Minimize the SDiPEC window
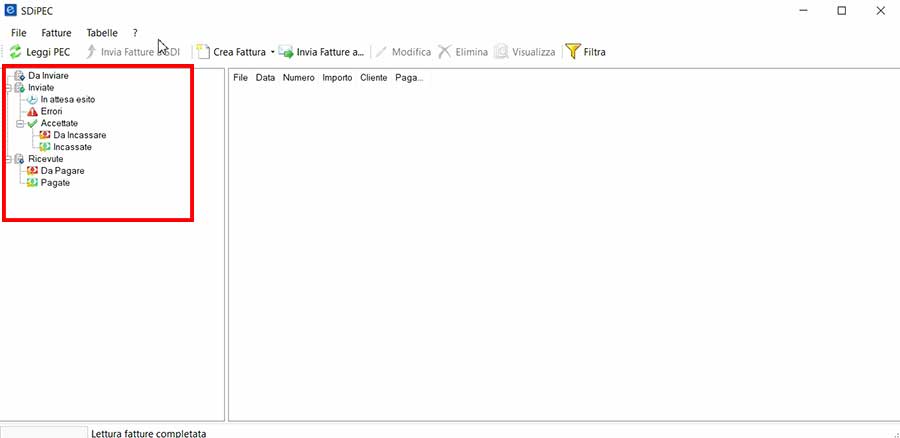 (x=804, y=11)
